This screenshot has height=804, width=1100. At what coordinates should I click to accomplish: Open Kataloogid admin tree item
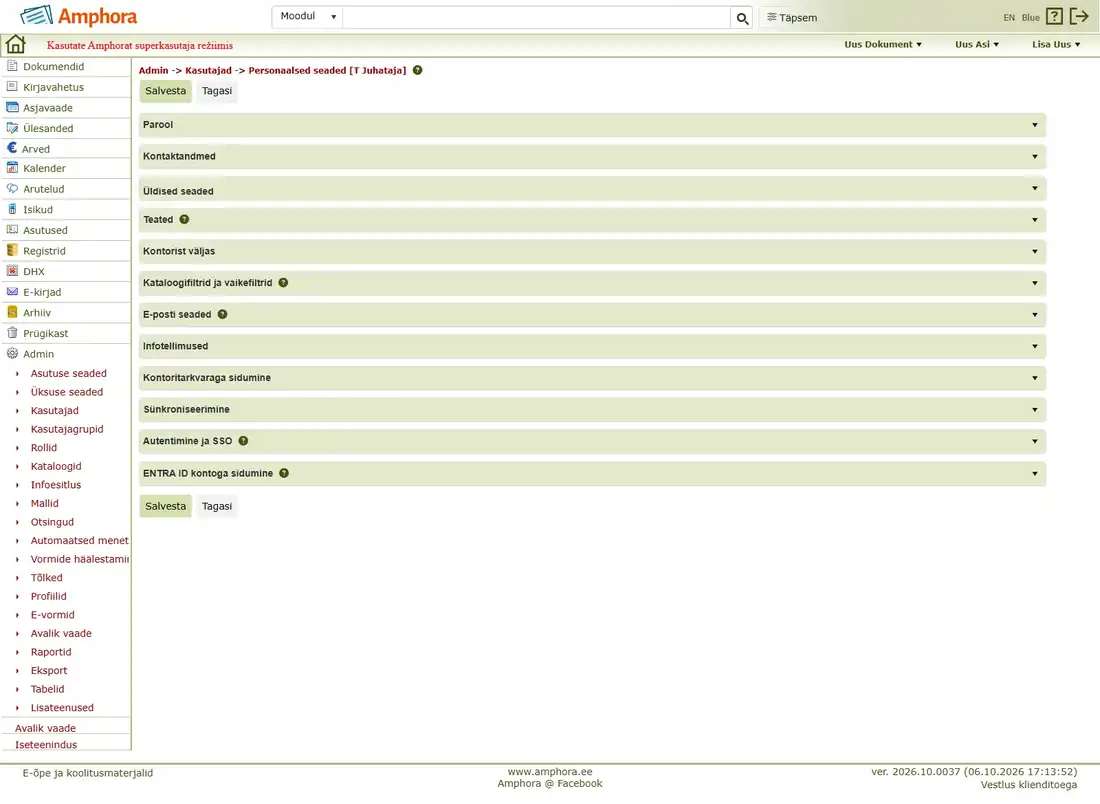(56, 467)
